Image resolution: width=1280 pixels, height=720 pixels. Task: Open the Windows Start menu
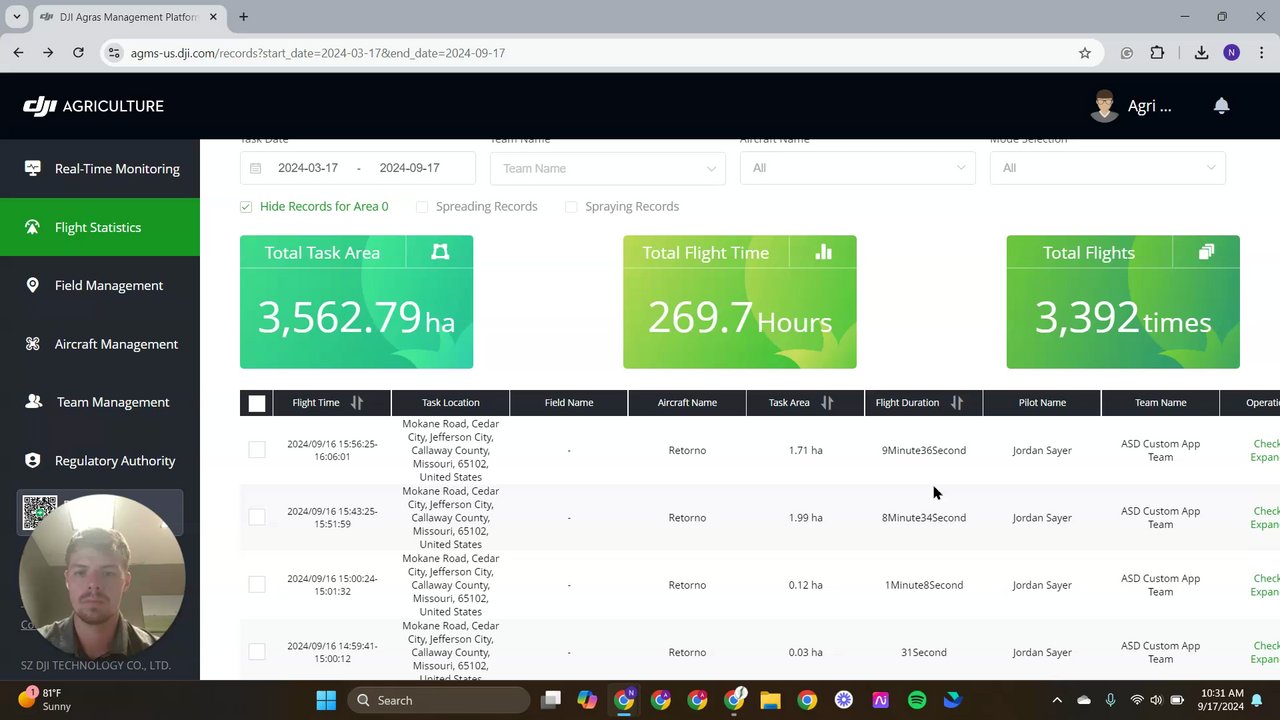coord(326,700)
